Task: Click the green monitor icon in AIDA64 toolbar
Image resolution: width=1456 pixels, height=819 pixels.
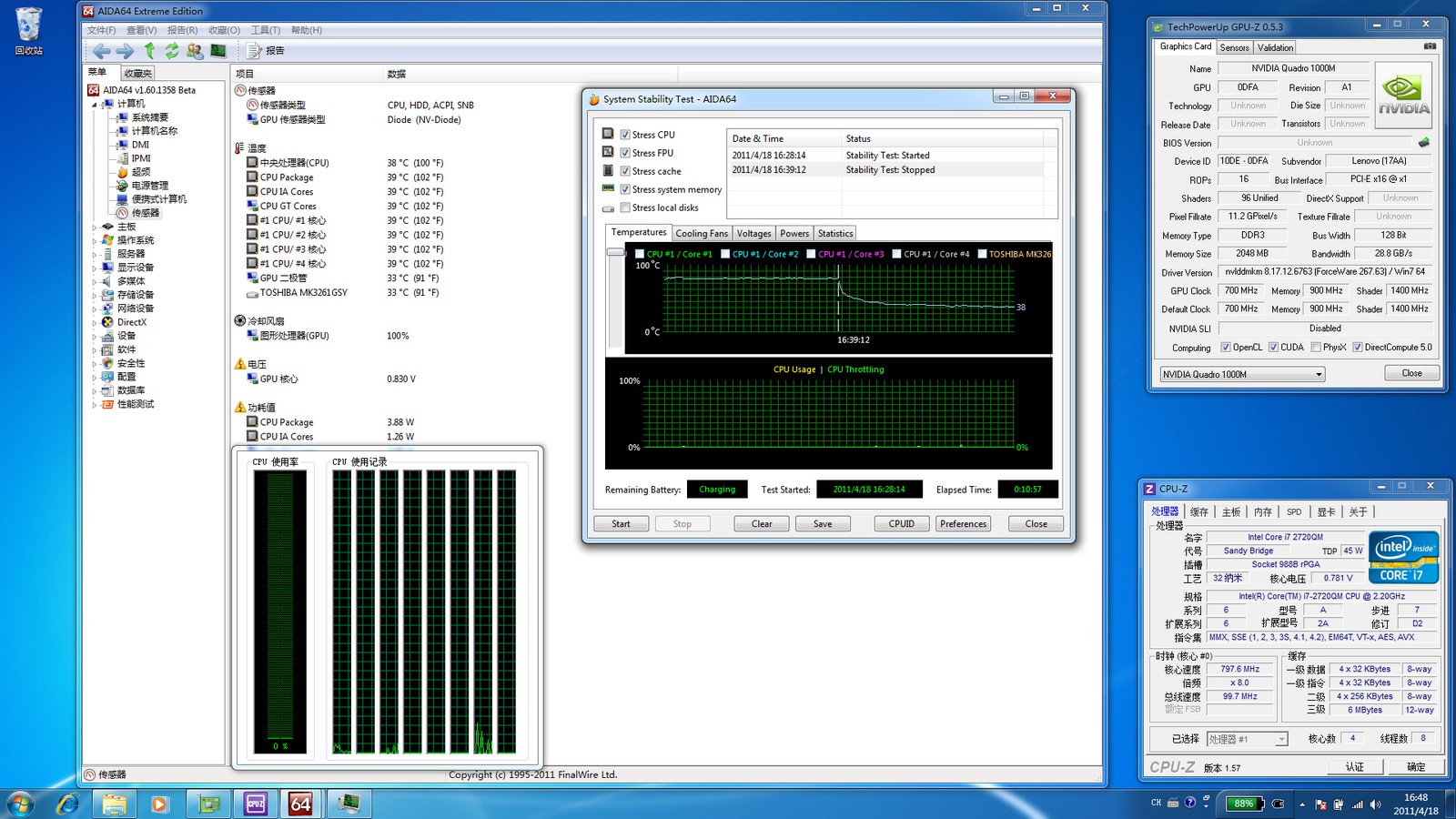Action: pyautogui.click(x=218, y=51)
